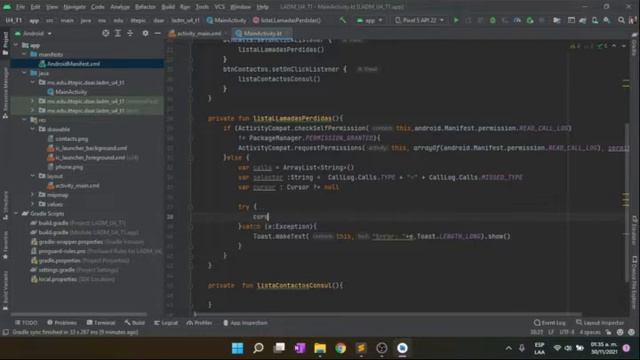Image resolution: width=640 pixels, height=360 pixels.
Task: Toggle the Build Variants side panel
Action: pos(5,290)
